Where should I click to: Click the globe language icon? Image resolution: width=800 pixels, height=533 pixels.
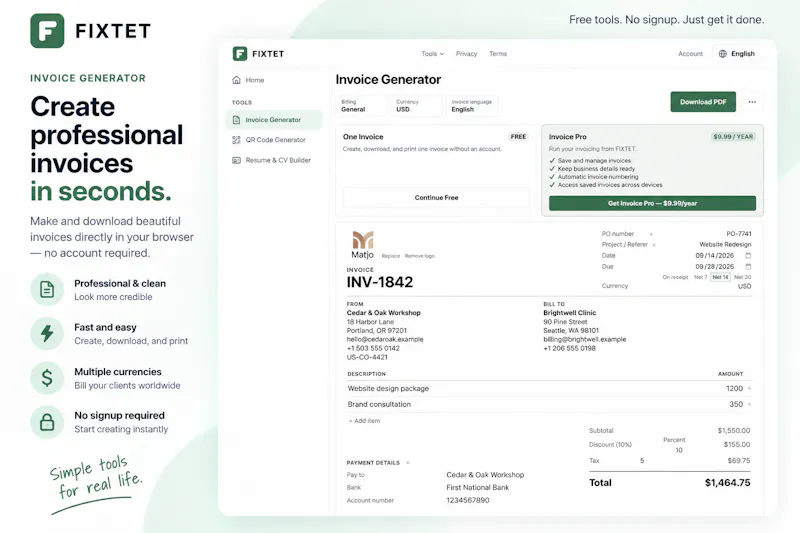coord(722,54)
